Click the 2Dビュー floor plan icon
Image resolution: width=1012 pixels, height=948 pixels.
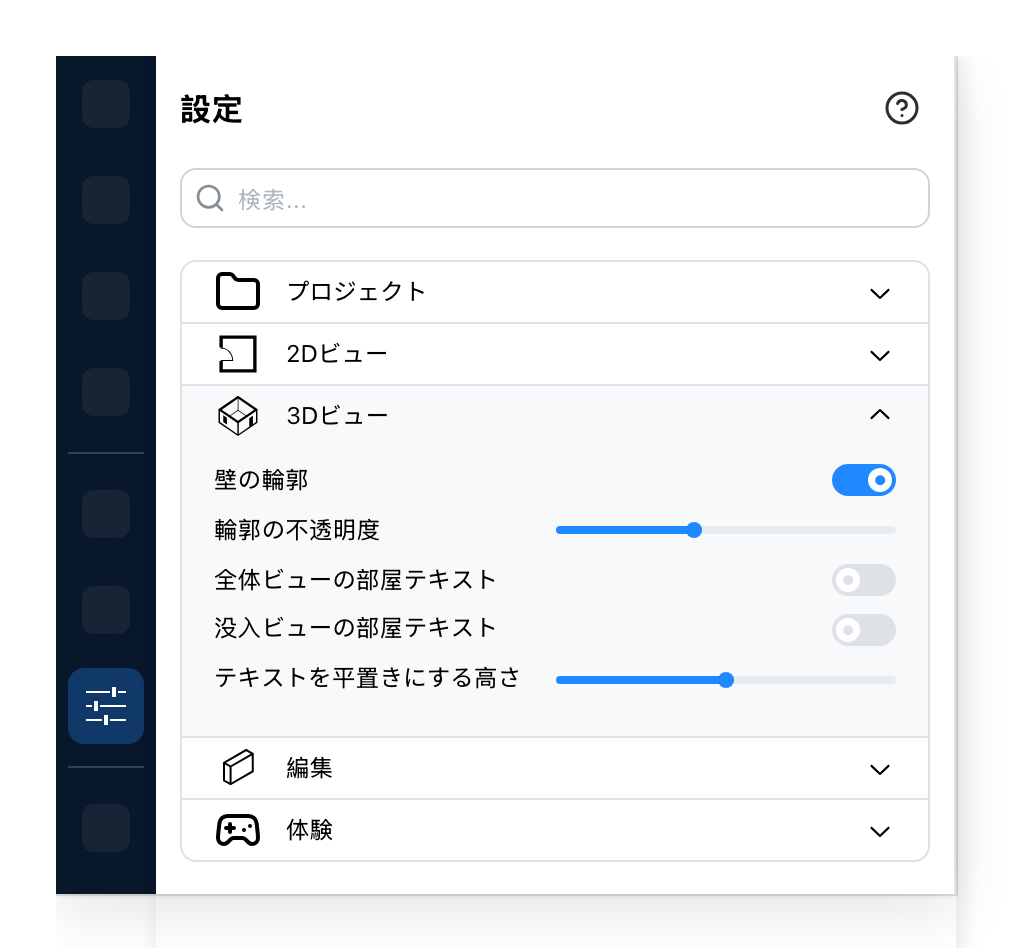pos(238,354)
